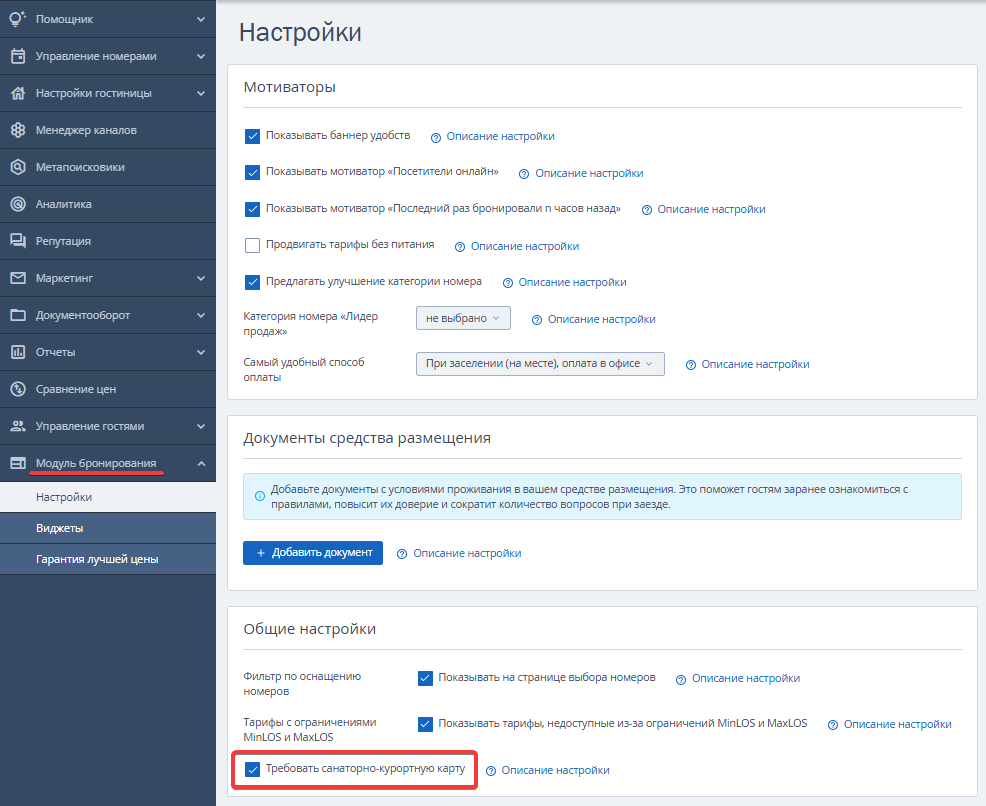Viewport: 986px width, 806px height.
Task: Expand Управление гостями chevron
Action: [201, 426]
